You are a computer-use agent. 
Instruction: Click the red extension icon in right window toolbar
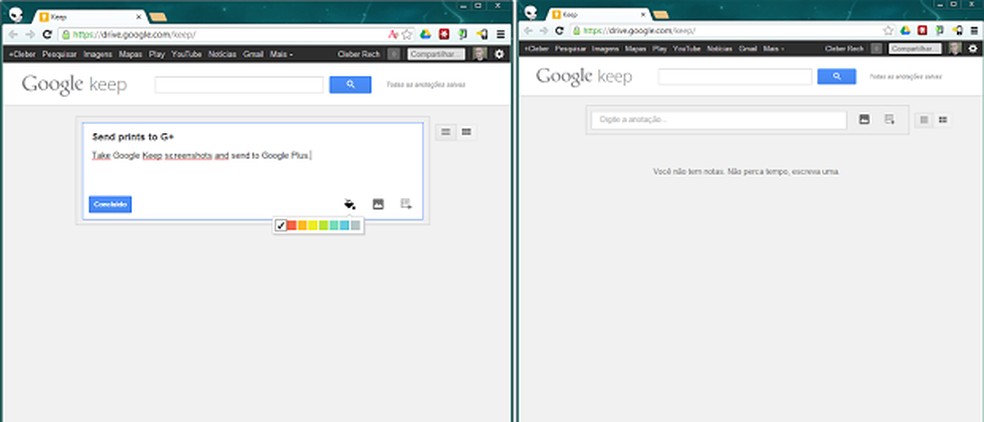click(922, 30)
